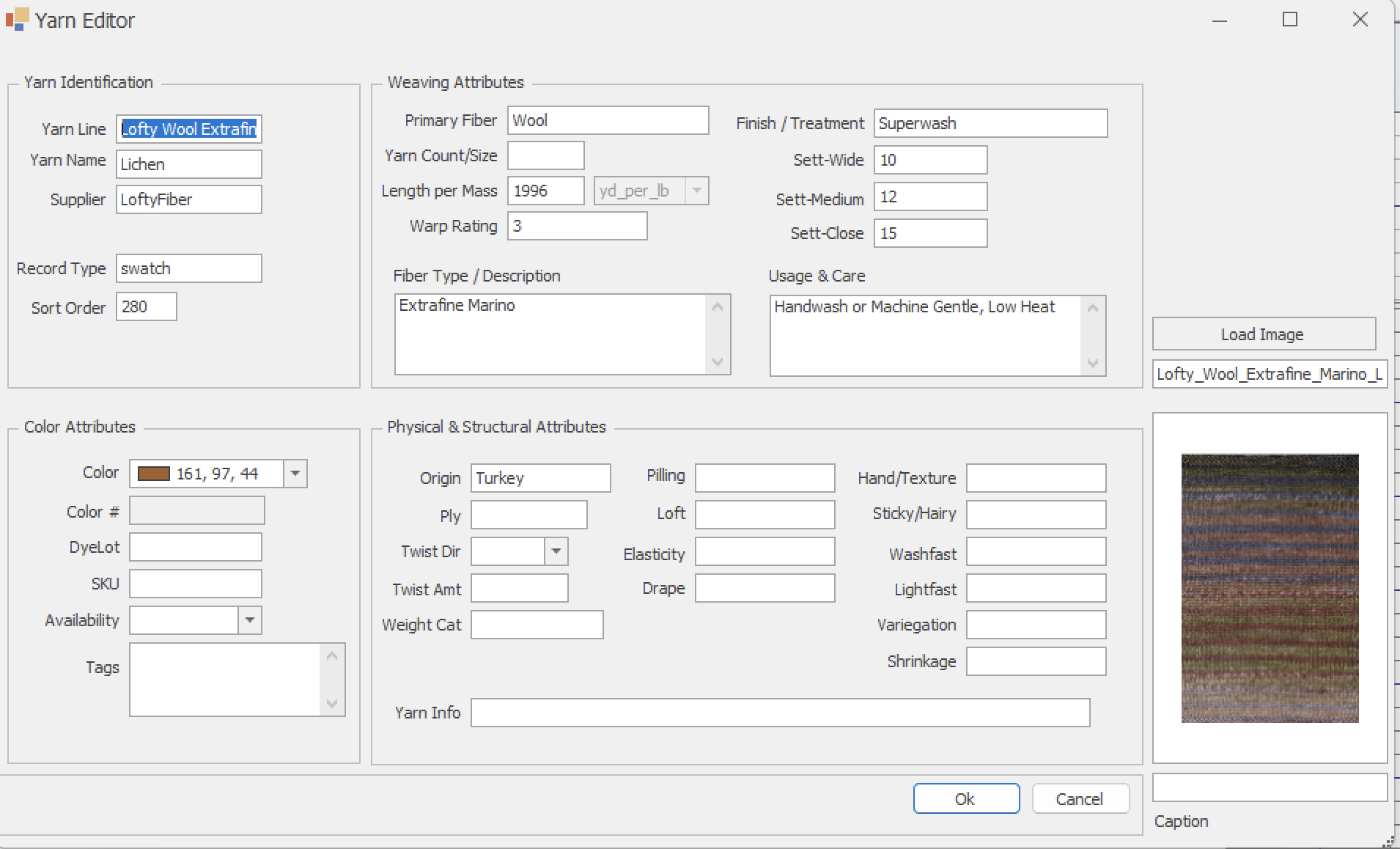Click the Warp Rating field
Image resolution: width=1400 pixels, height=849 pixels.
tap(577, 226)
